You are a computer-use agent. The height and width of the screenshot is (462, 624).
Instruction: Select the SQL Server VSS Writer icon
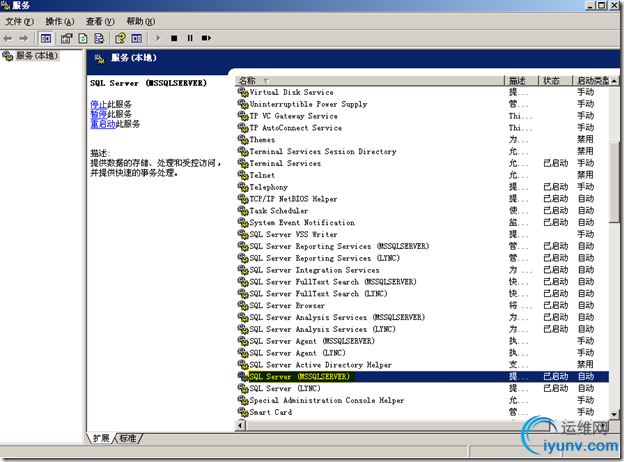coord(243,234)
